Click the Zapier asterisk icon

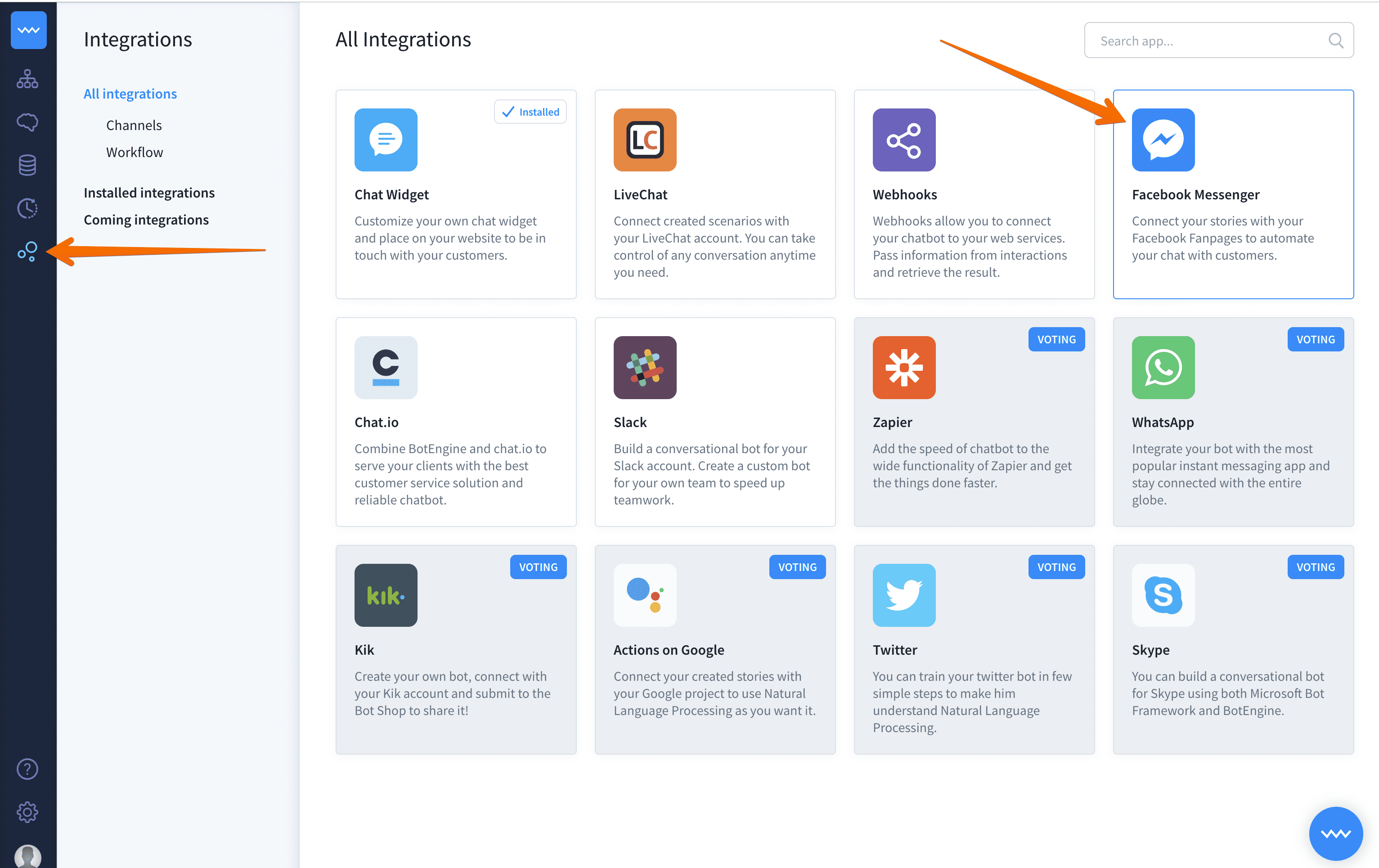[x=904, y=368]
